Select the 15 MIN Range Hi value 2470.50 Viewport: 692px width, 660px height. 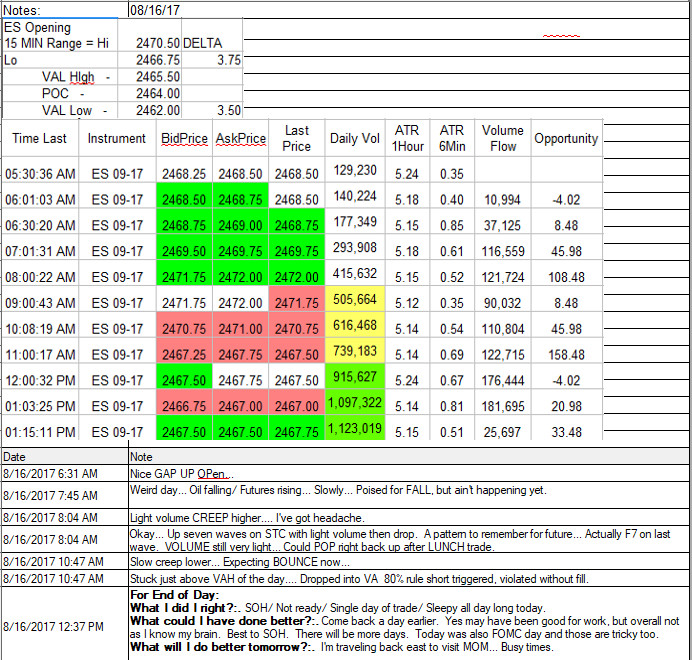tap(150, 43)
